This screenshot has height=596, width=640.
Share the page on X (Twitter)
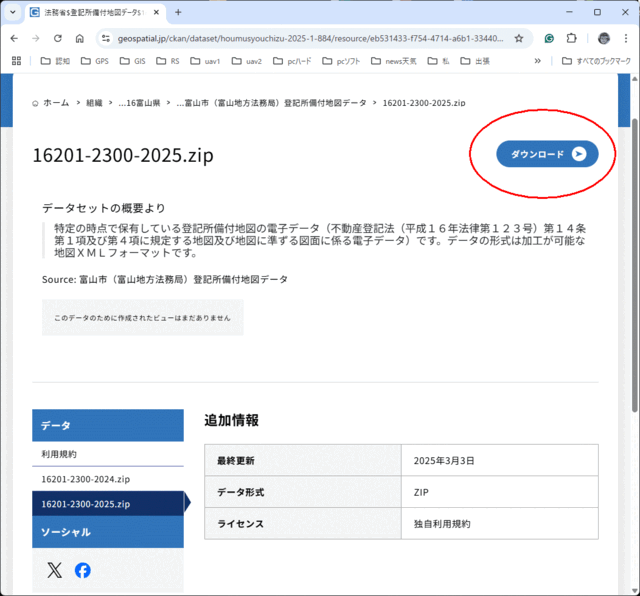coord(54,570)
